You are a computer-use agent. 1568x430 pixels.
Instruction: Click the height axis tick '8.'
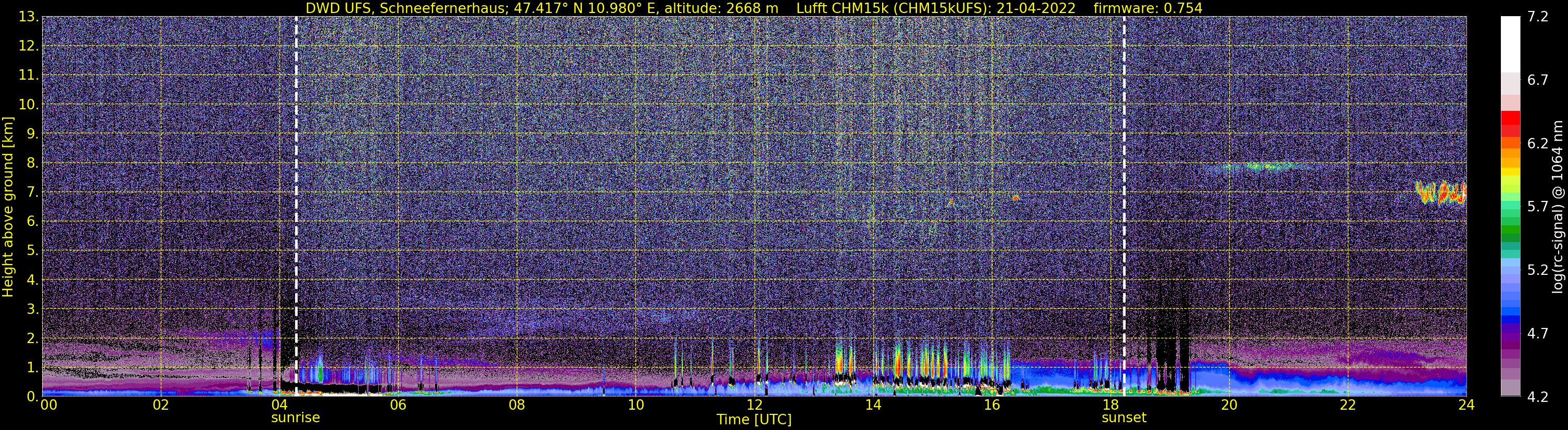(33, 163)
